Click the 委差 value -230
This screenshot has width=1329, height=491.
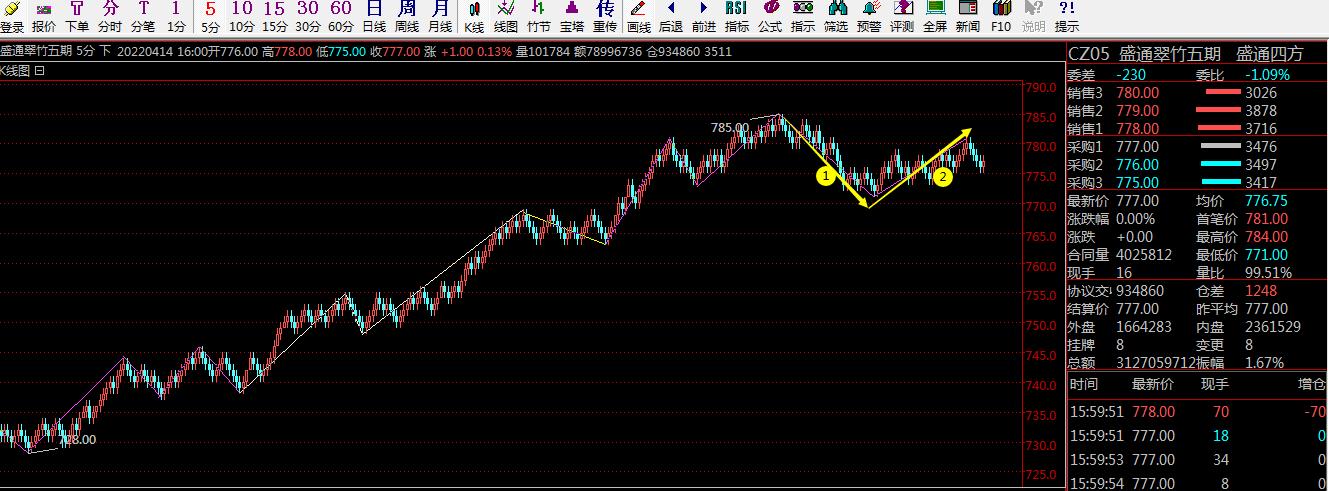[1131, 75]
